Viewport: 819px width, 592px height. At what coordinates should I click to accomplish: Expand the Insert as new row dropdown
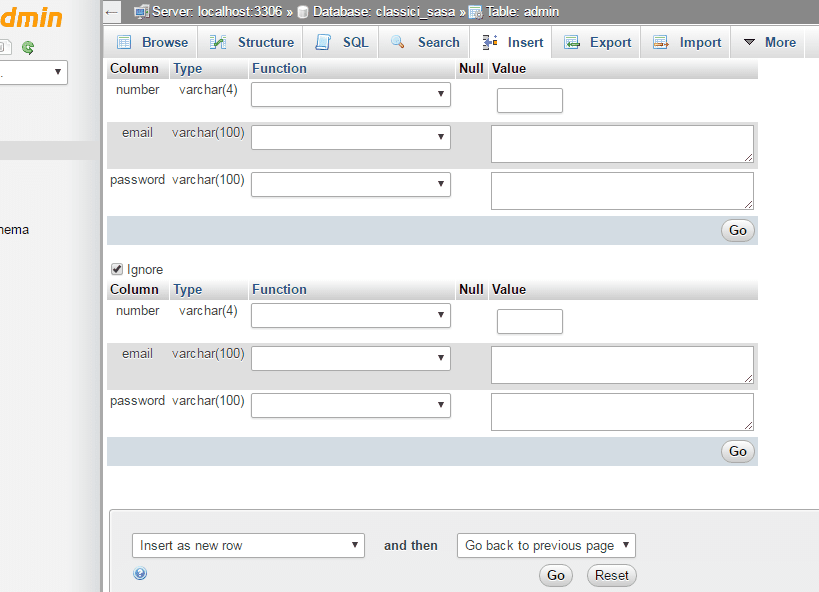(x=248, y=545)
